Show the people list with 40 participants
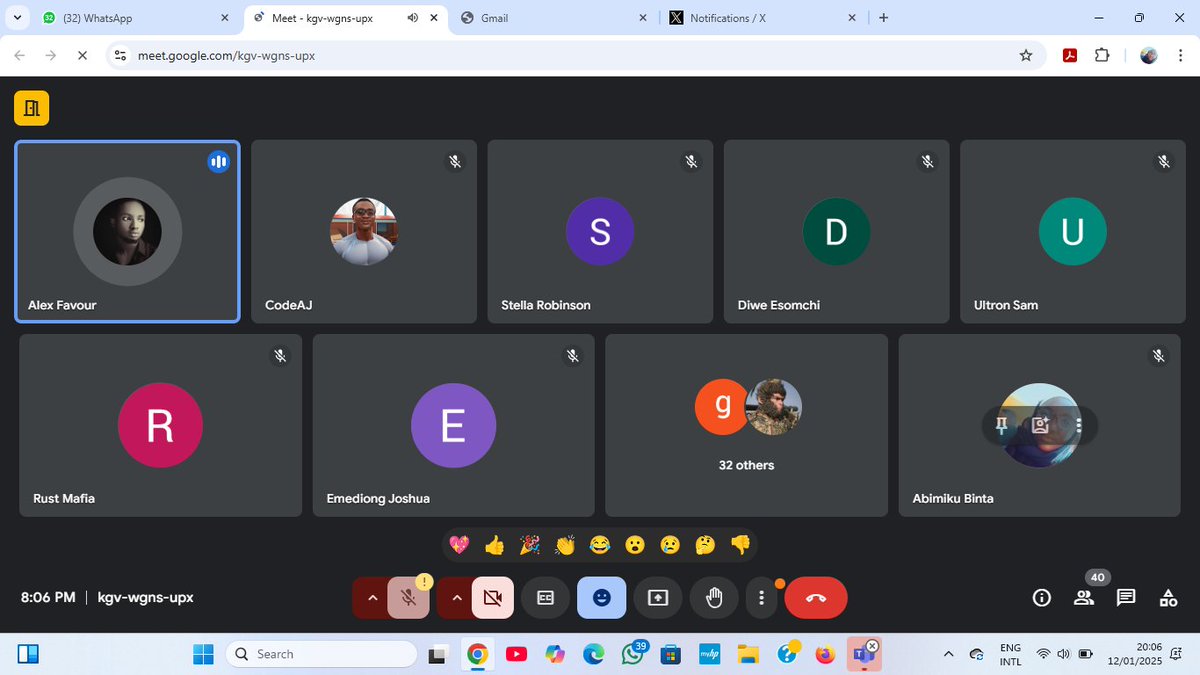 pyautogui.click(x=1084, y=598)
